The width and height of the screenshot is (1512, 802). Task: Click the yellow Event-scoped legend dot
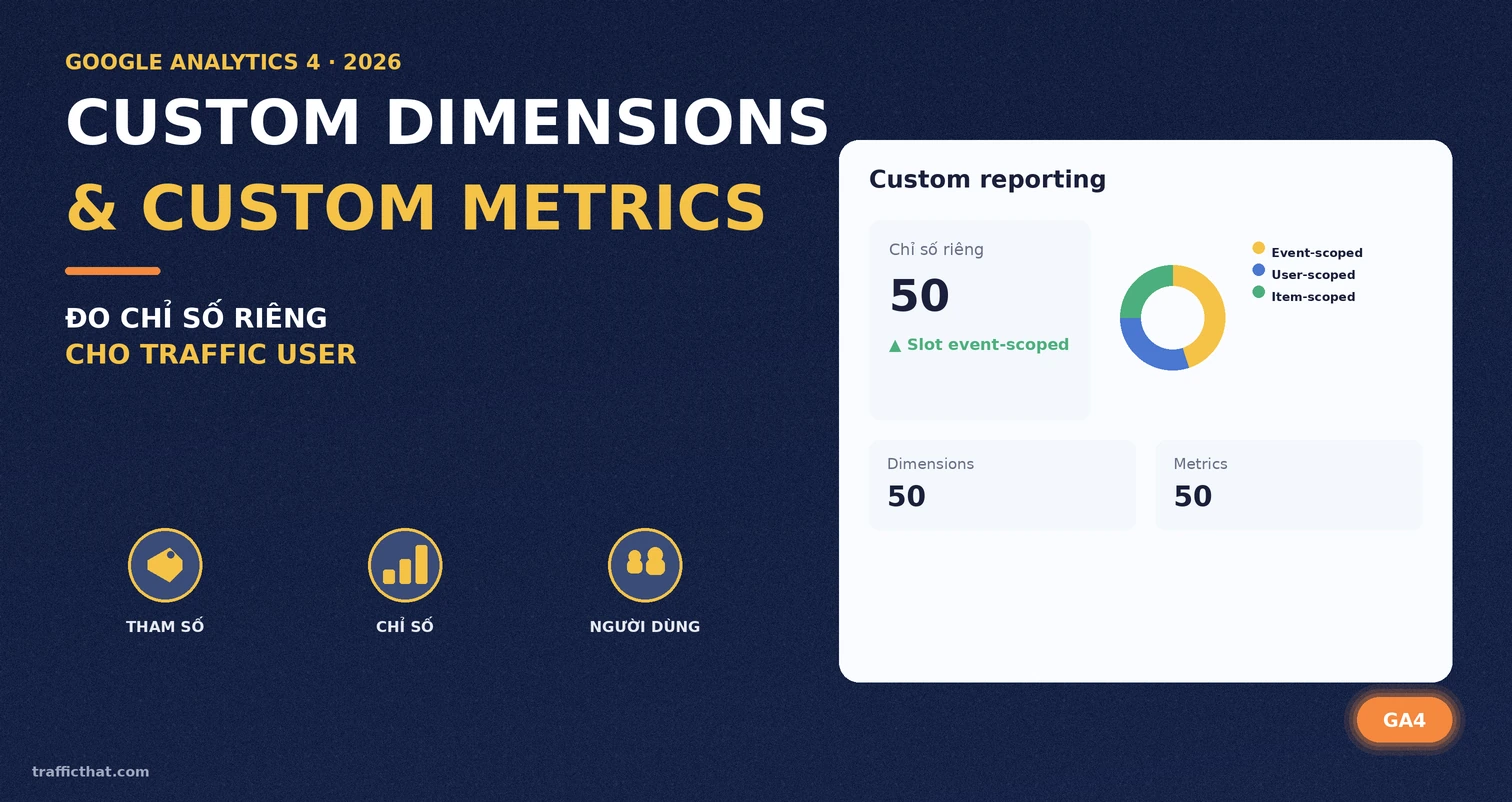coord(1258,248)
